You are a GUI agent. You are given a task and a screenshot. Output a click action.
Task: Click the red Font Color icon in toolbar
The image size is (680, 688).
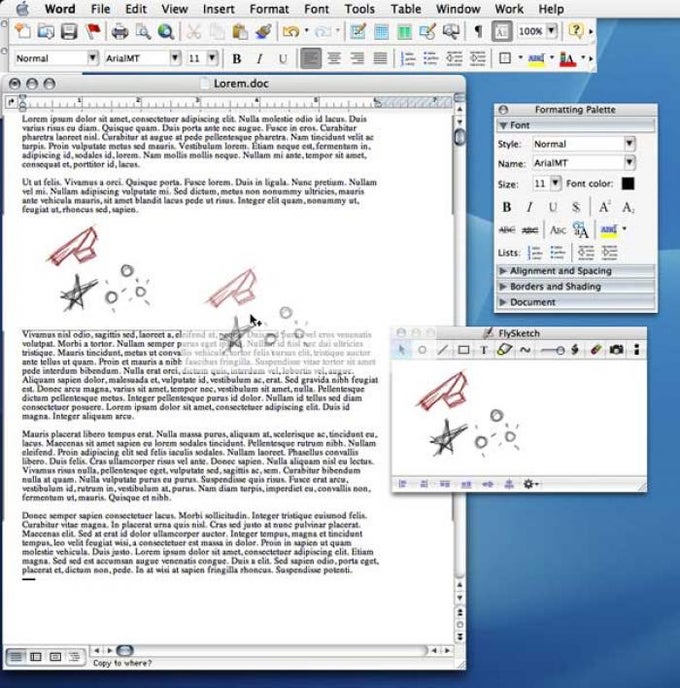[x=568, y=58]
